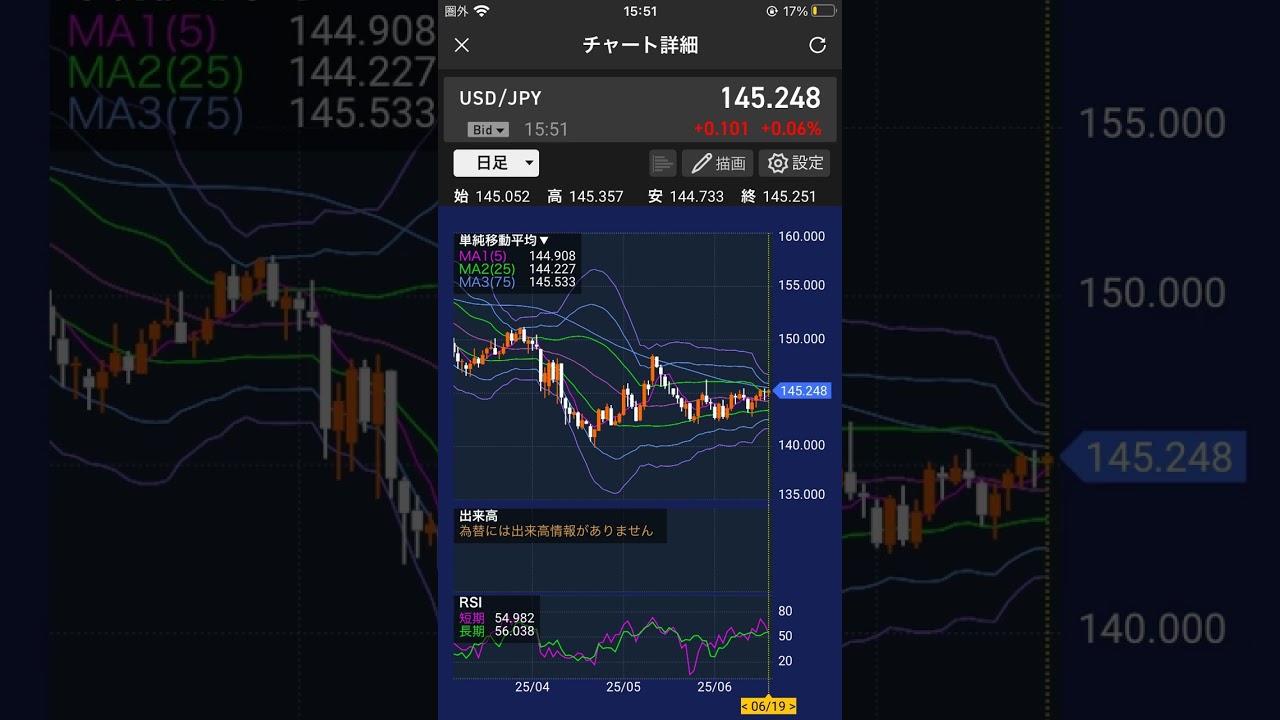Tap the 描画 drawing pencil button
This screenshot has width=1280, height=720.
coord(717,163)
